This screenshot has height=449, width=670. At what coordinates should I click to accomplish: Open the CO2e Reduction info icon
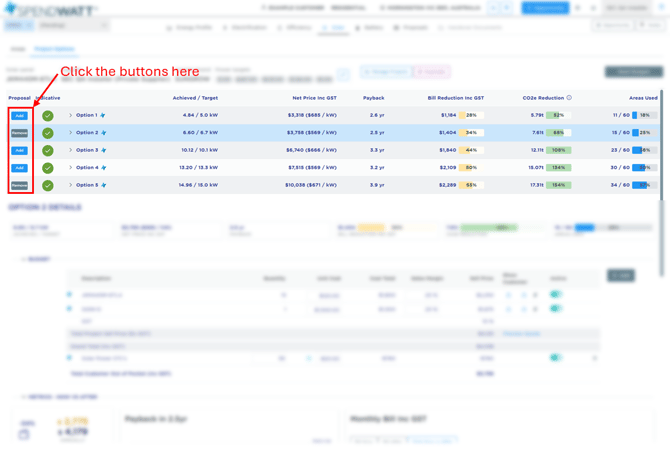tap(569, 98)
